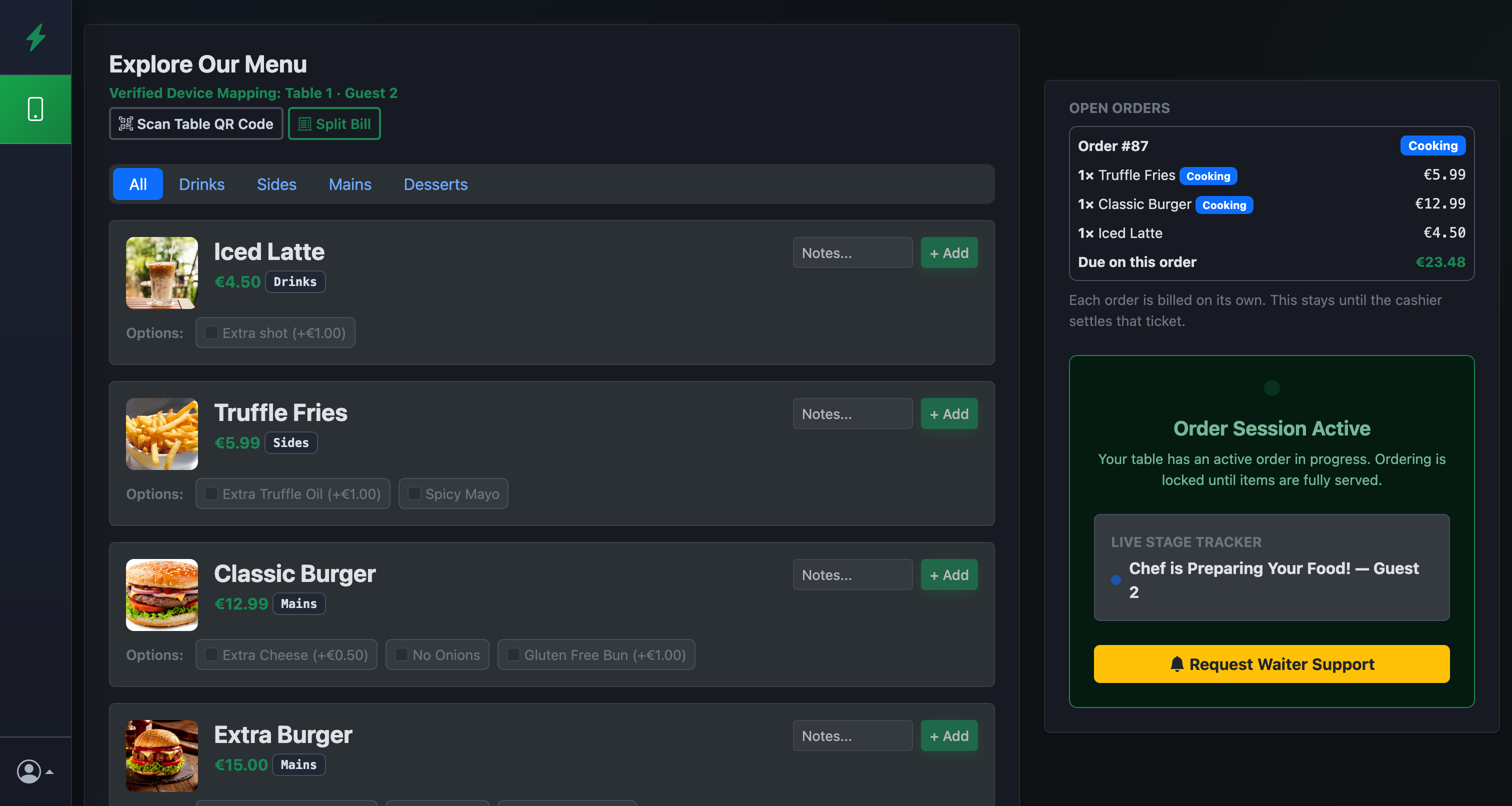
Task: Toggle the Spicy Mayo checkbox
Action: [x=414, y=493]
